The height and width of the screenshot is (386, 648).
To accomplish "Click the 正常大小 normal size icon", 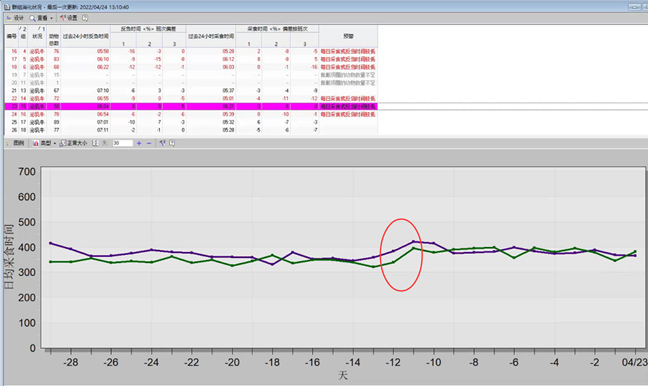I will [x=63, y=143].
